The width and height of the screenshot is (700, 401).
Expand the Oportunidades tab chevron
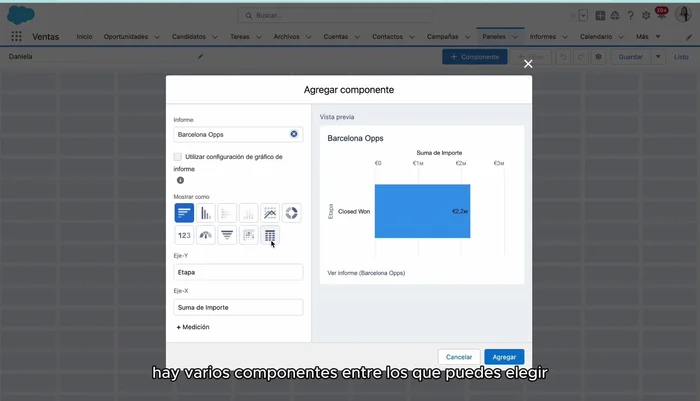[157, 37]
